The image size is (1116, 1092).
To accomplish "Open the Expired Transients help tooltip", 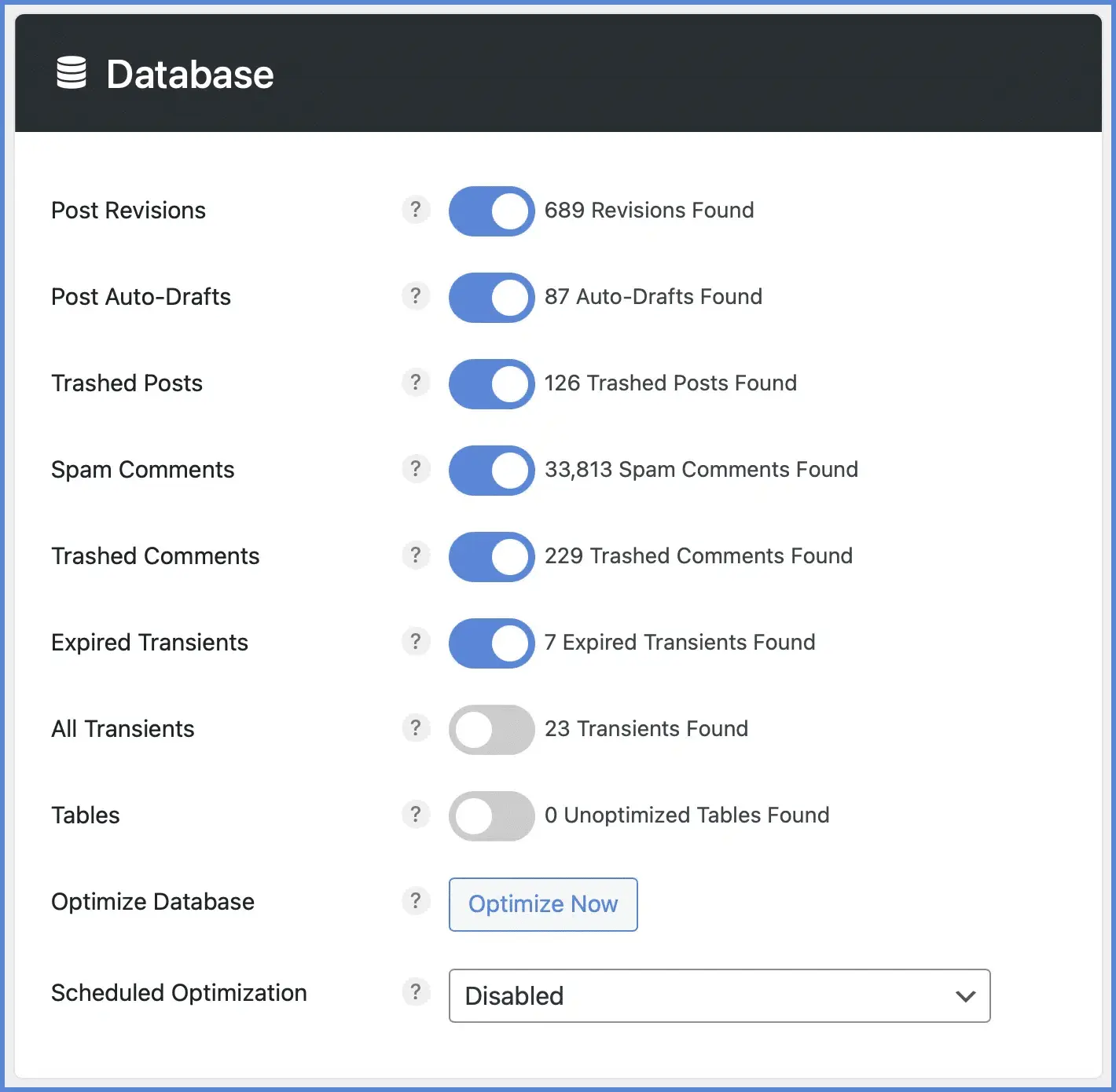I will click(416, 642).
